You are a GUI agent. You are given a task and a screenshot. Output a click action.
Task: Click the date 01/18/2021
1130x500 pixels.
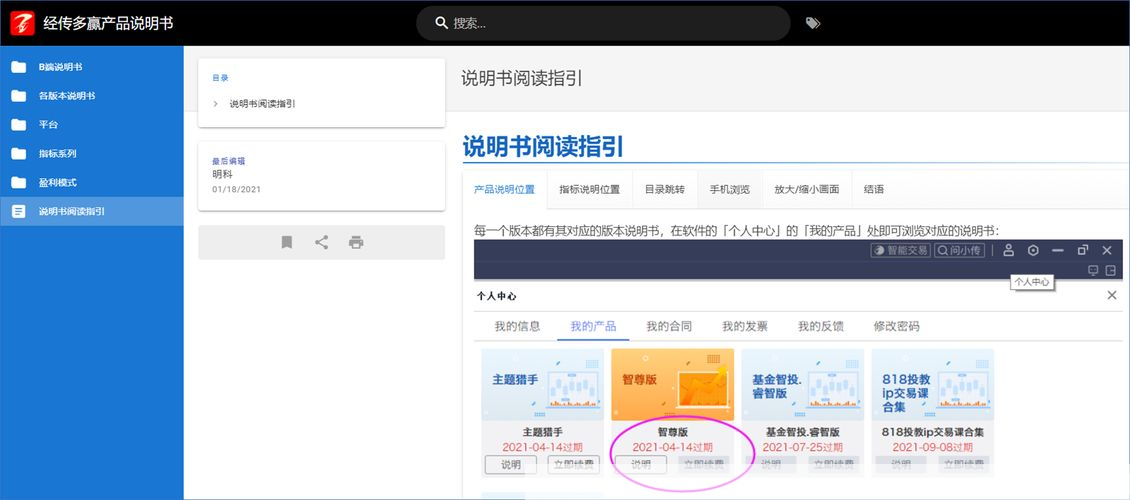[236, 189]
